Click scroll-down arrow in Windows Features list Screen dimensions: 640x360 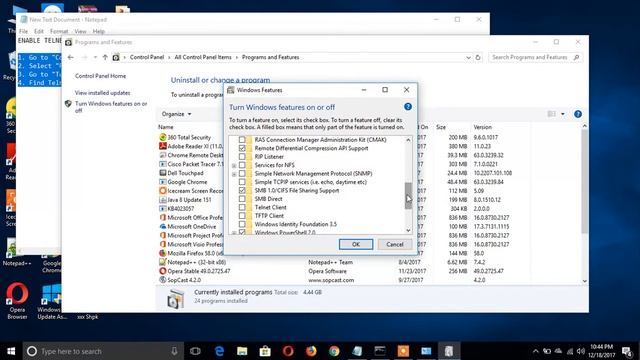408,231
